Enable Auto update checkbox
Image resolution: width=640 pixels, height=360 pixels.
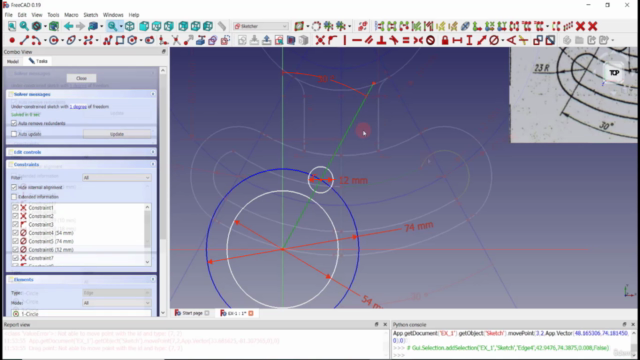[x=14, y=134]
